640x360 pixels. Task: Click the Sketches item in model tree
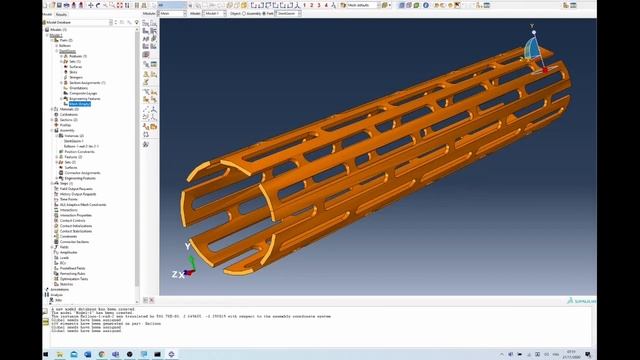[x=67, y=284]
